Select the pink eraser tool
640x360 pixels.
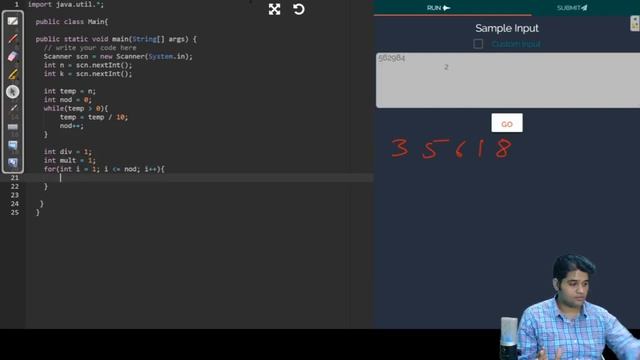[13, 56]
